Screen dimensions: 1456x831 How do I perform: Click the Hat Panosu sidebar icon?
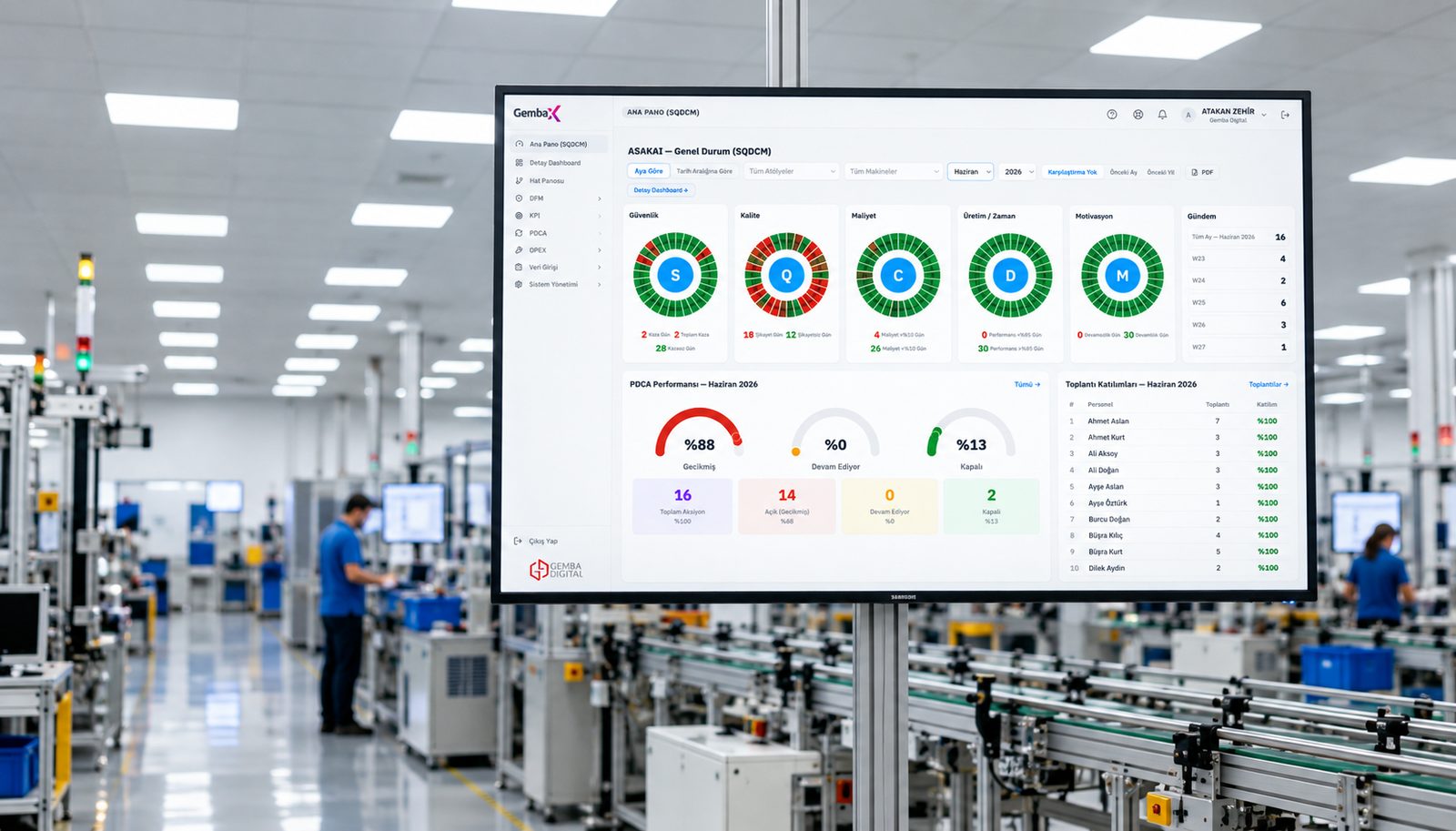[520, 180]
